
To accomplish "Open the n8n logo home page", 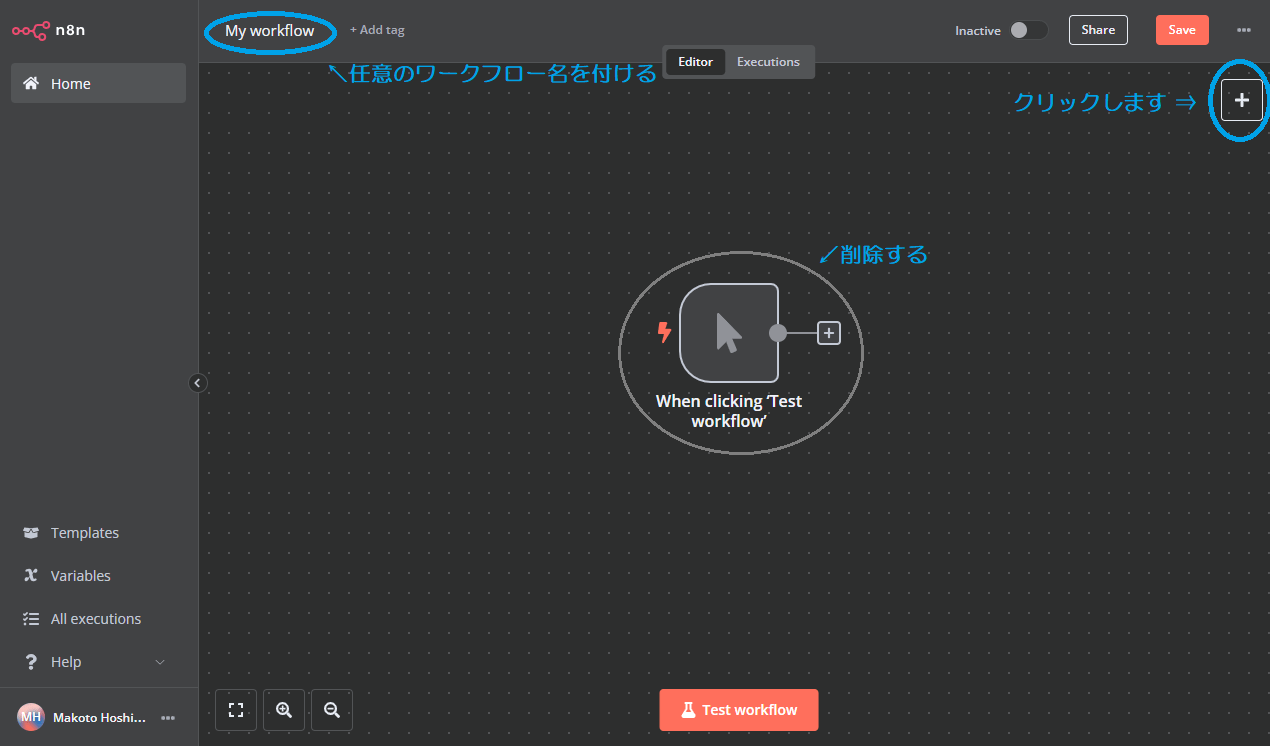I will [x=47, y=30].
